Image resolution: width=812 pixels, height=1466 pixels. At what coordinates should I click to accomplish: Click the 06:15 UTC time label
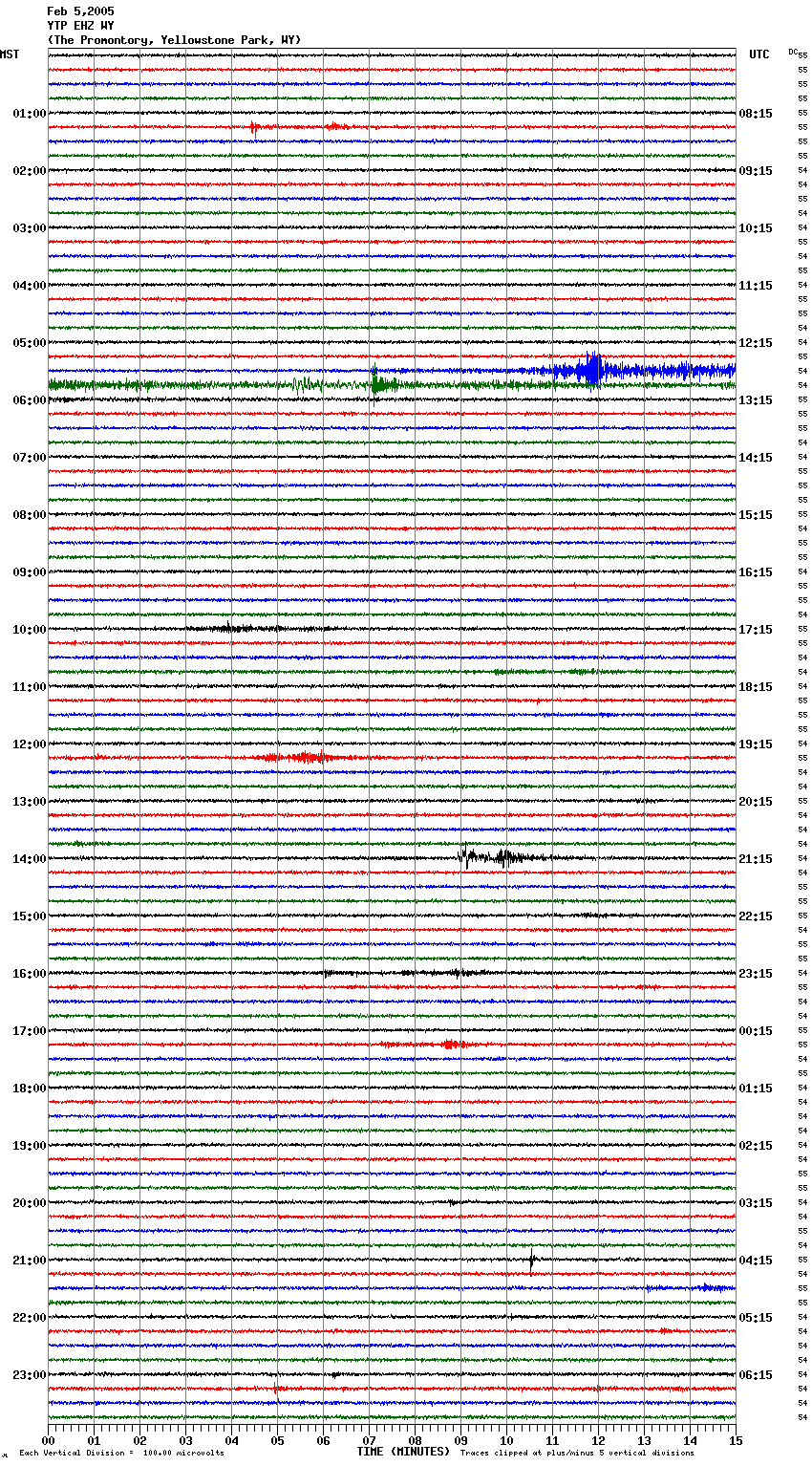click(x=756, y=1375)
